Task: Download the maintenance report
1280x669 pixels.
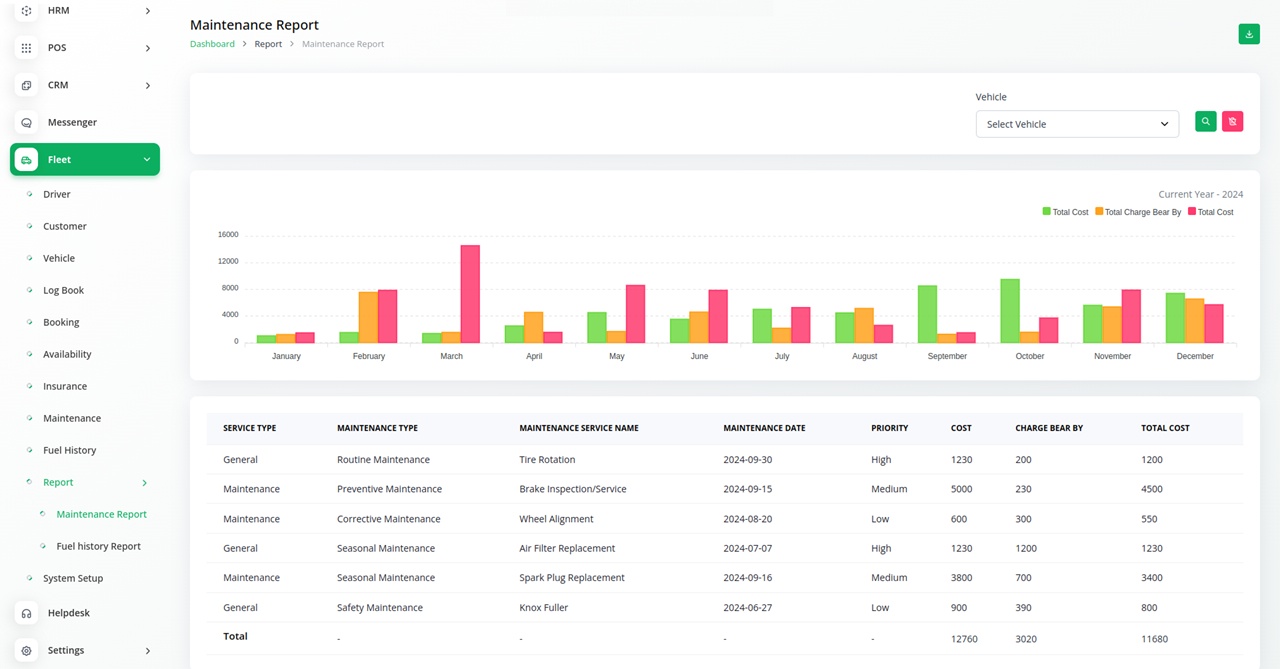Action: pyautogui.click(x=1249, y=34)
